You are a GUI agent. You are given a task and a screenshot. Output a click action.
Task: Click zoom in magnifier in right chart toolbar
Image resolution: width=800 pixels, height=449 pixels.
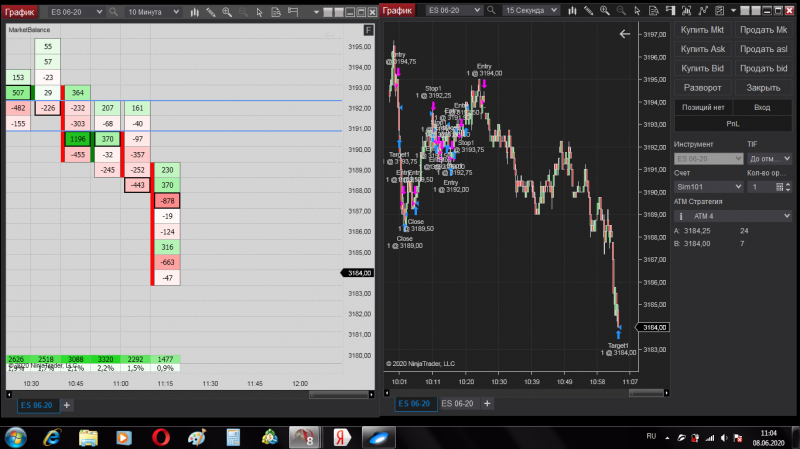(605, 10)
